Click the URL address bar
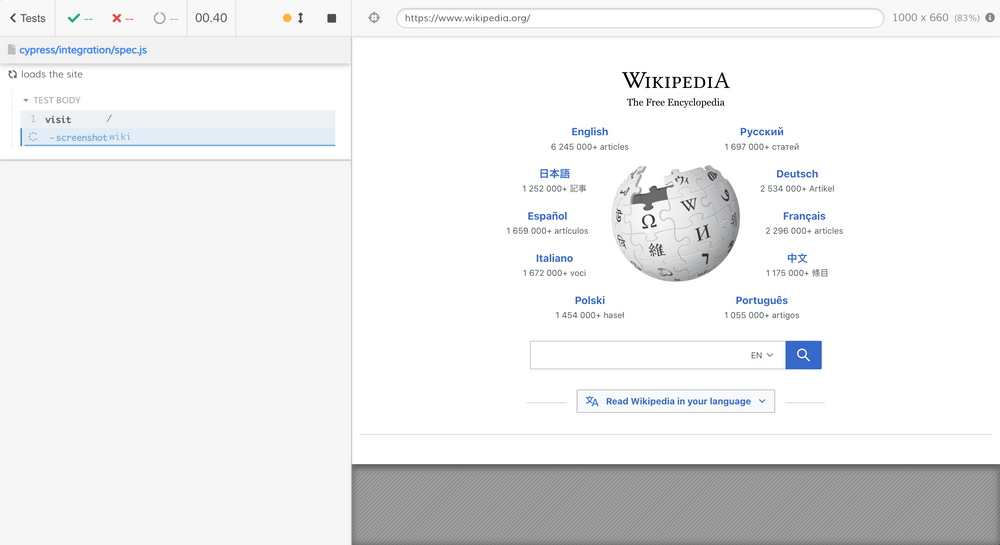 640,18
